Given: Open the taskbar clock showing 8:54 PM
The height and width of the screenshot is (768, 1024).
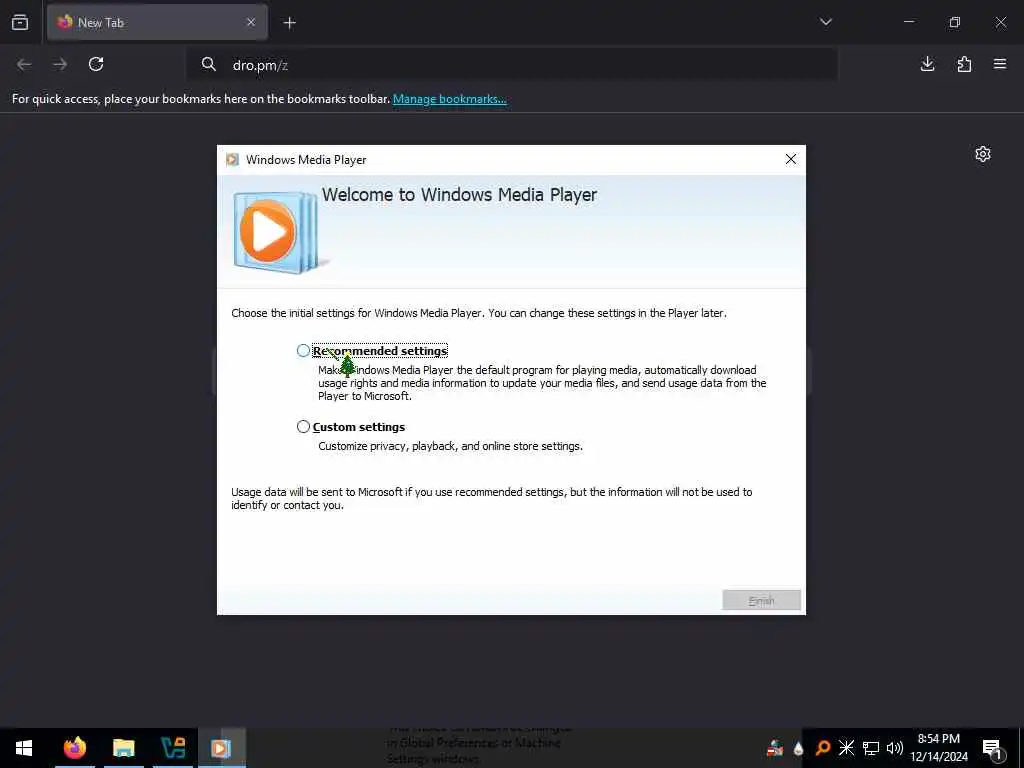Looking at the screenshot, I should tap(939, 748).
